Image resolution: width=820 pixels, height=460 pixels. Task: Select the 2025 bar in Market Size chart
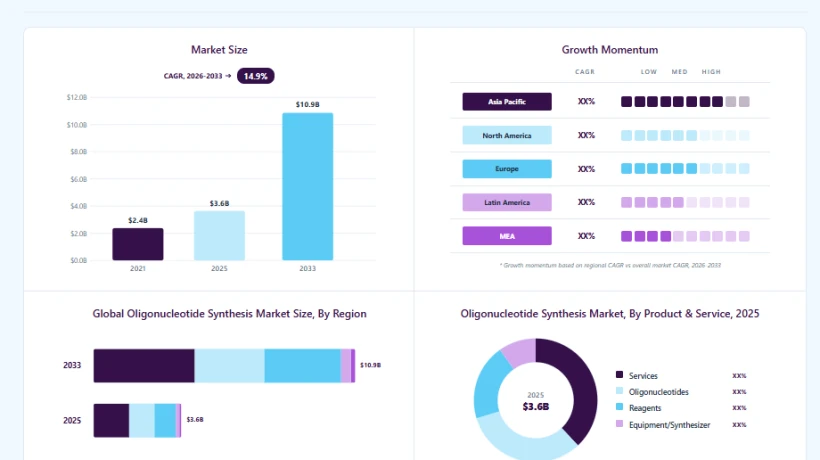pos(219,236)
